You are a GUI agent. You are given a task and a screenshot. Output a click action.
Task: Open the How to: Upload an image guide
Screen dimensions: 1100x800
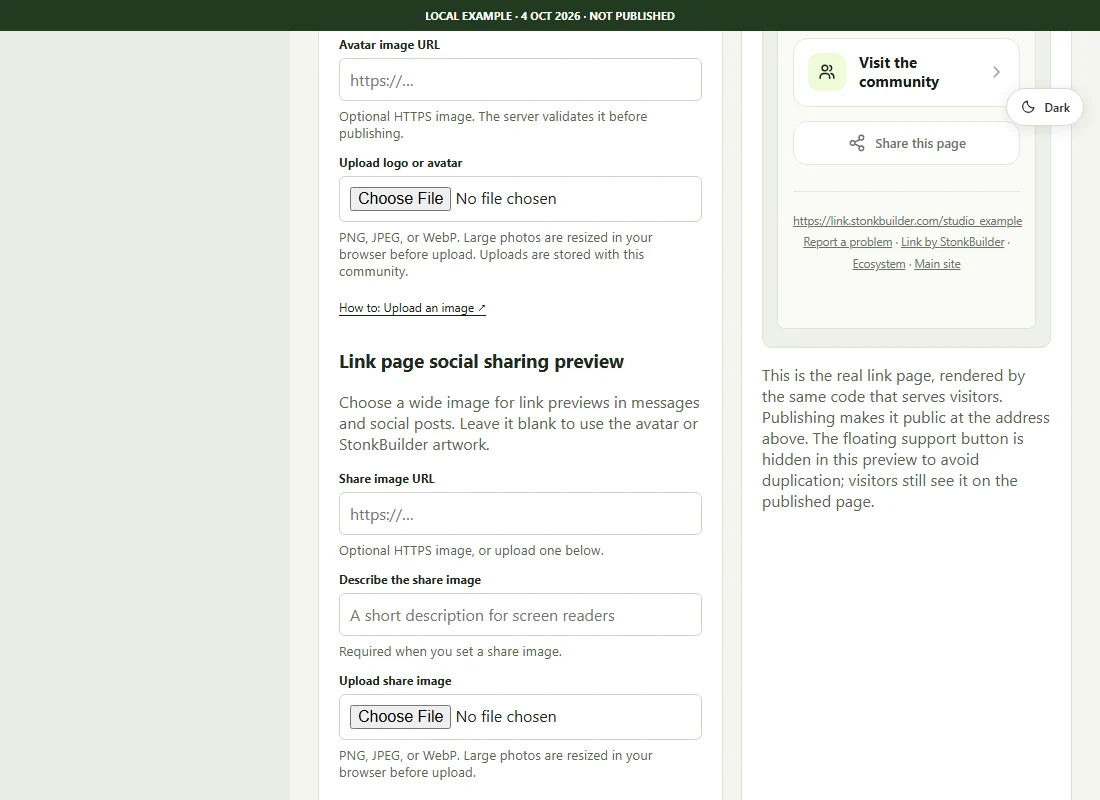click(412, 308)
